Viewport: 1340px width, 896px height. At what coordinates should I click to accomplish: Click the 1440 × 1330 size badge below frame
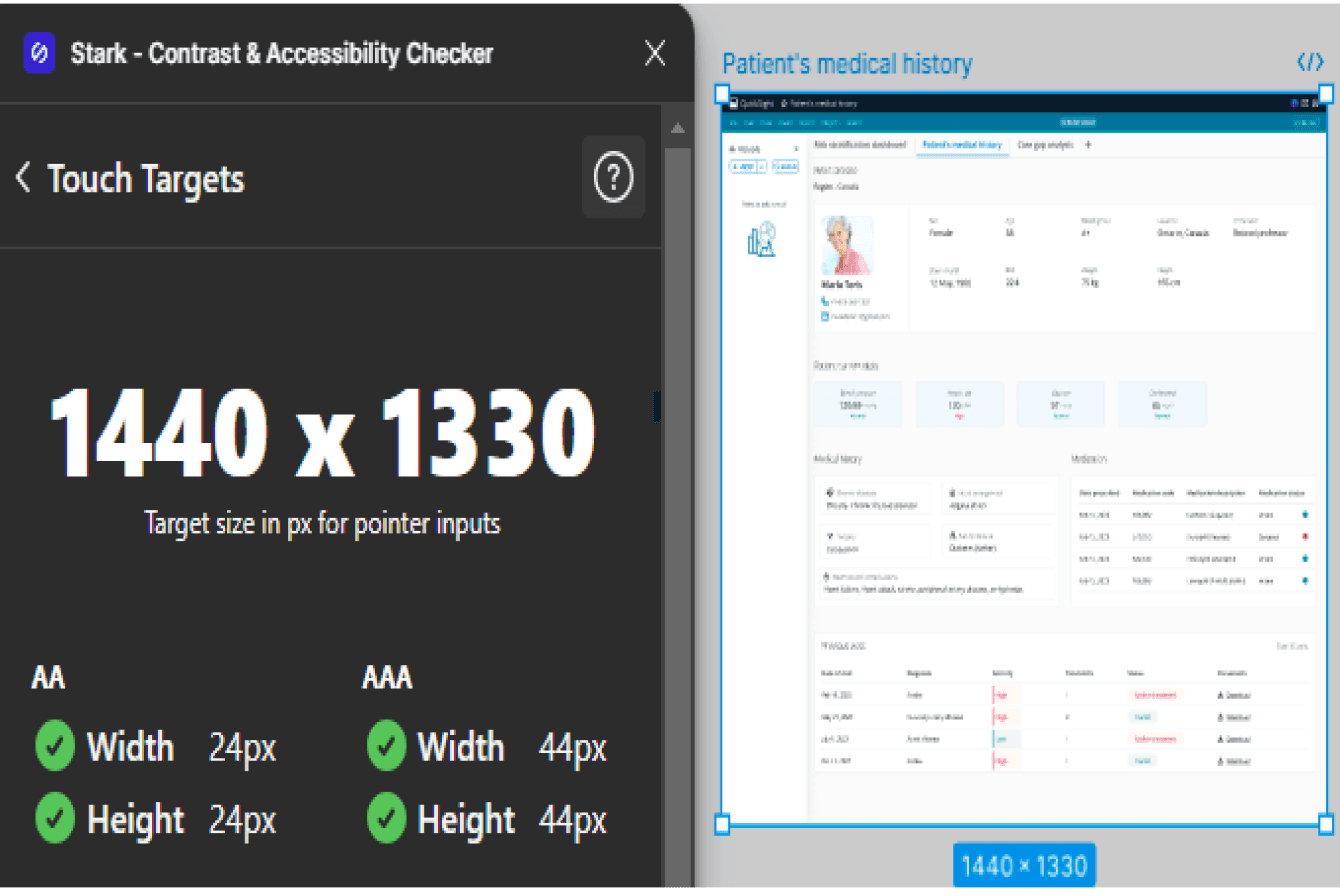1024,865
